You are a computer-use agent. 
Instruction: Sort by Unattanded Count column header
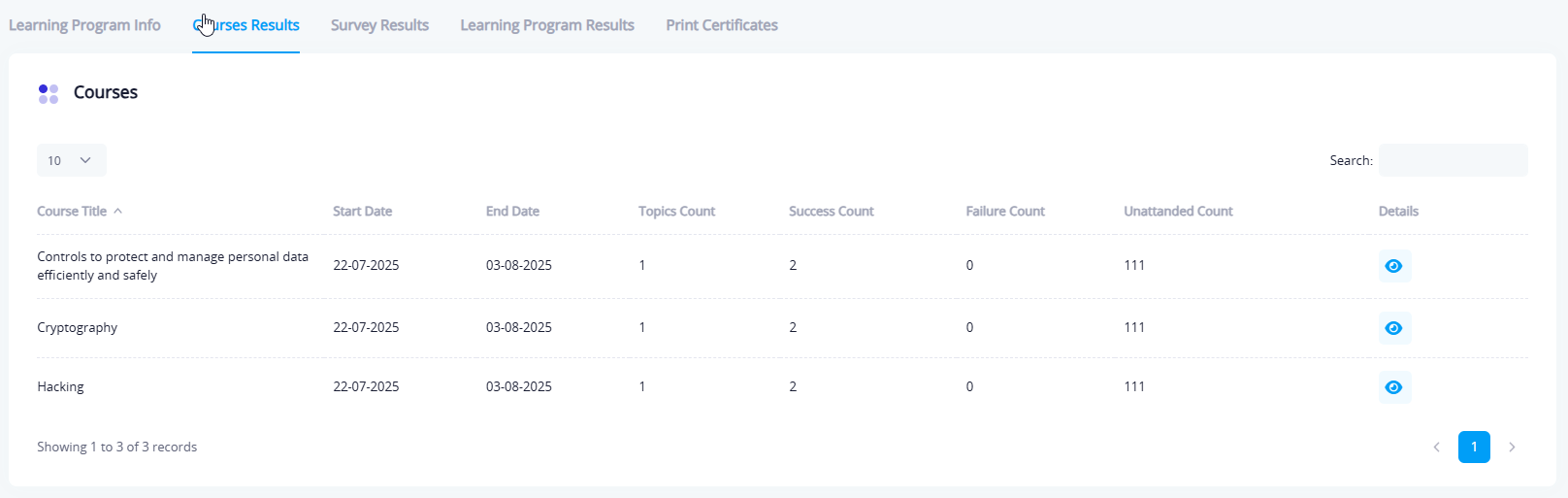(1177, 212)
